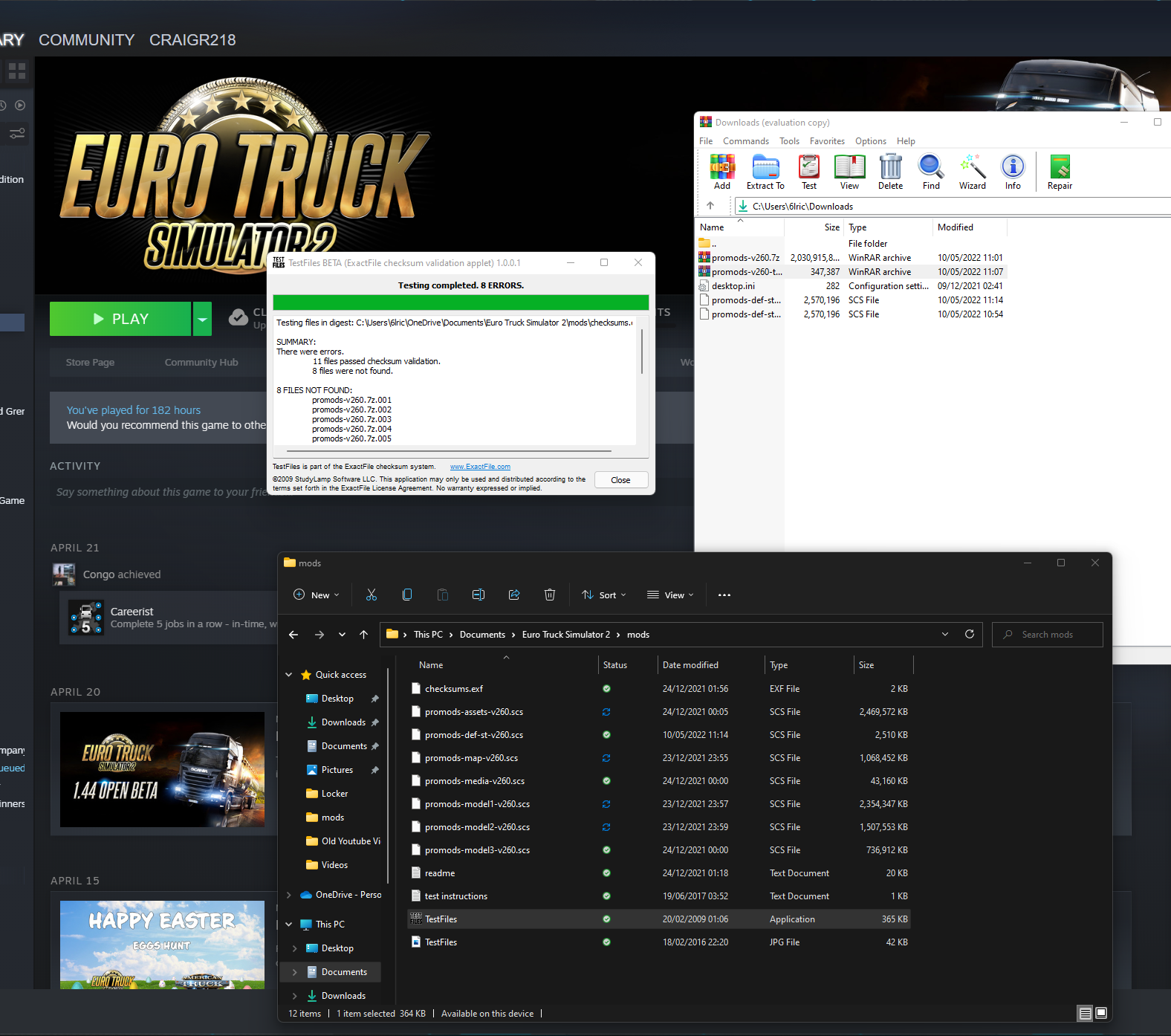Screen dimensions: 1171x1036
Task: Open the WinRAR Tools menu
Action: [x=789, y=141]
